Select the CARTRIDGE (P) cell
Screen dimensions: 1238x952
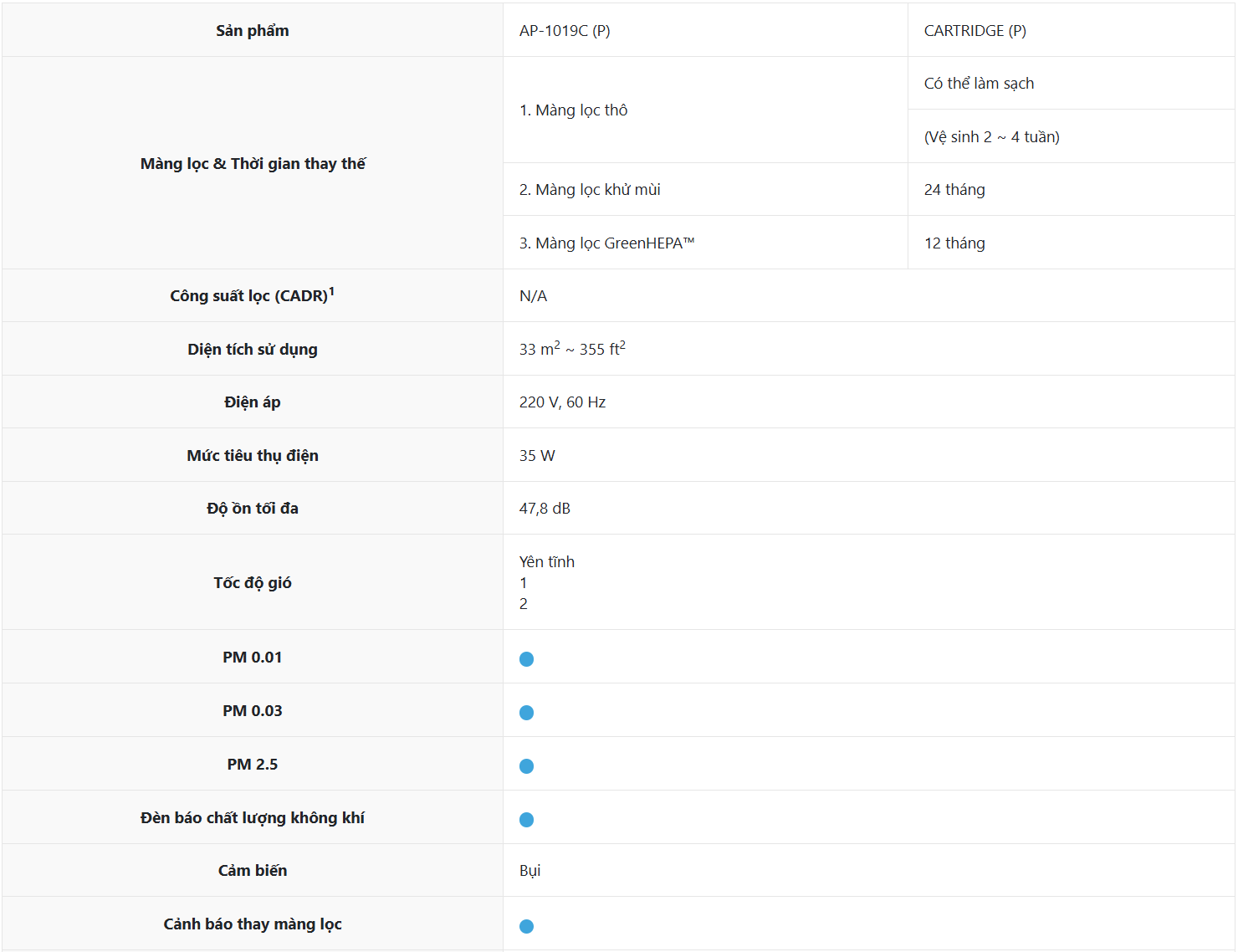(975, 31)
